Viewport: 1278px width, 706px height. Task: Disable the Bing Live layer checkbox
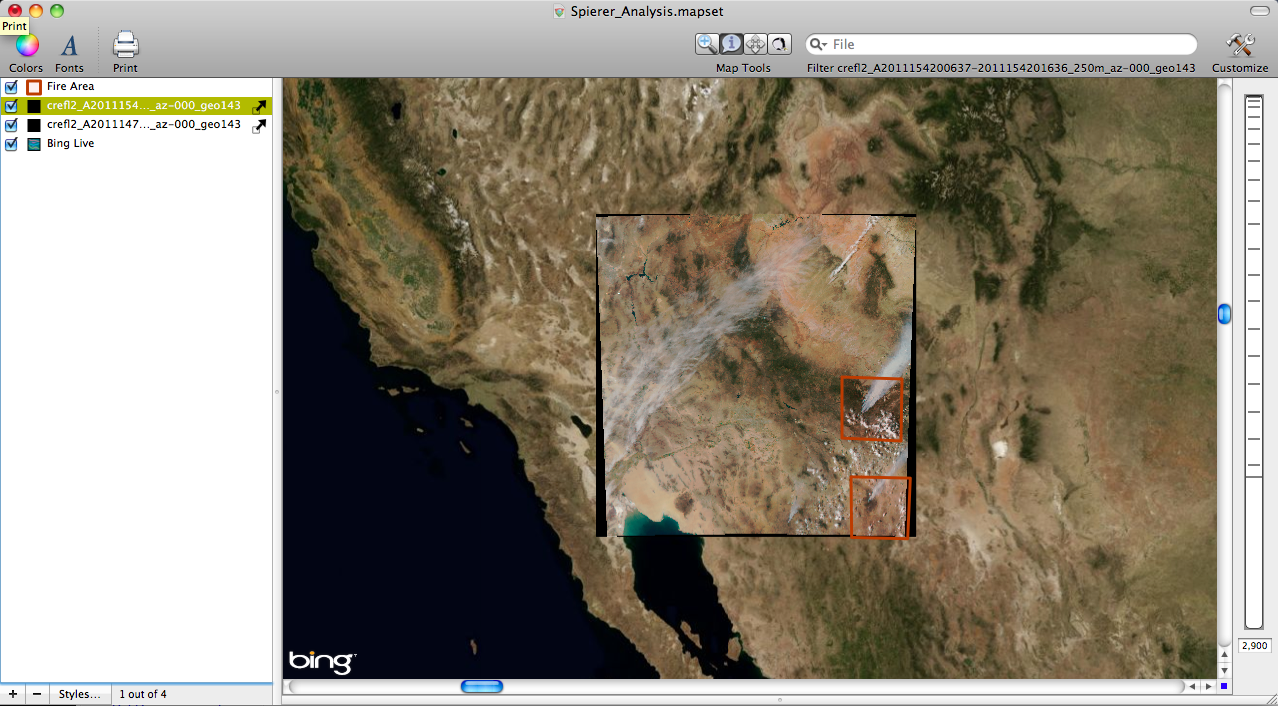[x=11, y=143]
